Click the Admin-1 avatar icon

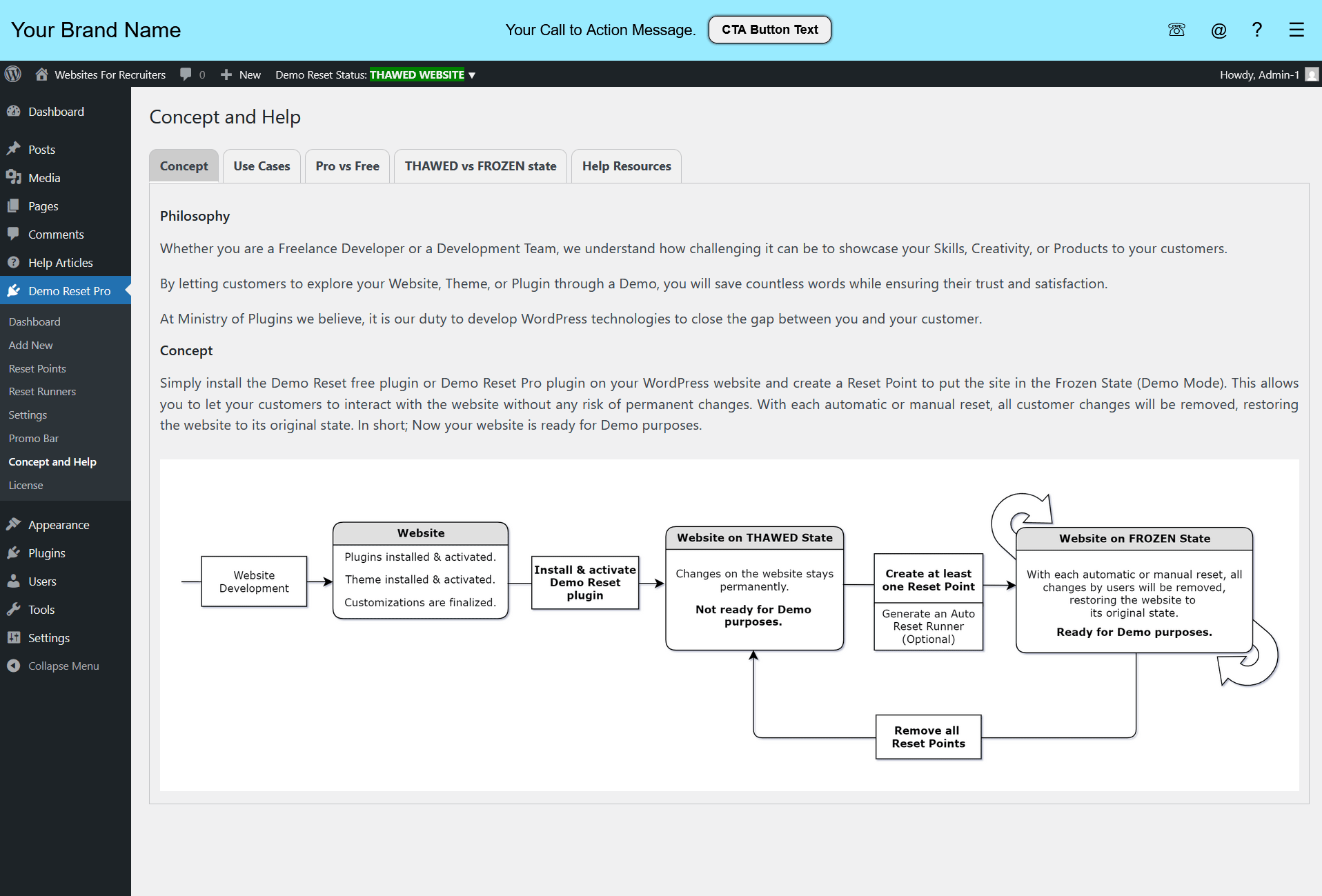[x=1312, y=74]
